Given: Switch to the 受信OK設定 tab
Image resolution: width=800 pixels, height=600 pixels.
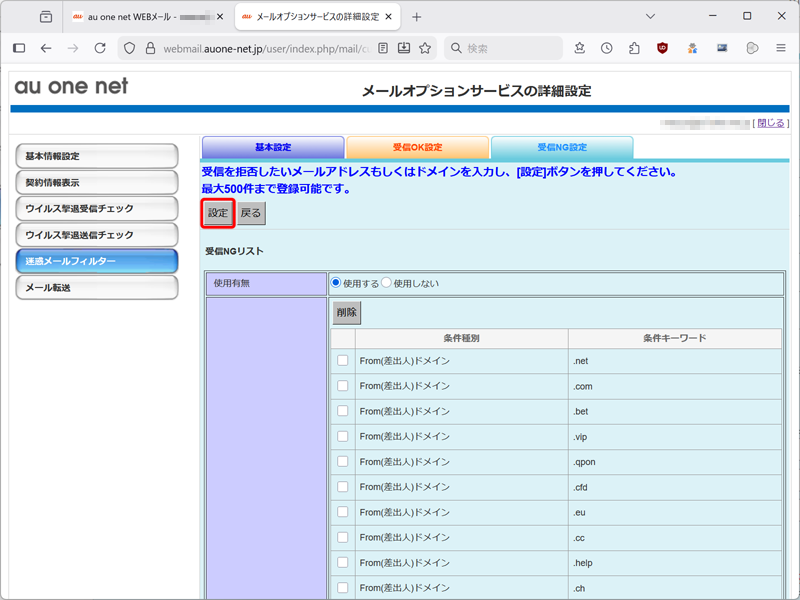Looking at the screenshot, I should [x=417, y=147].
